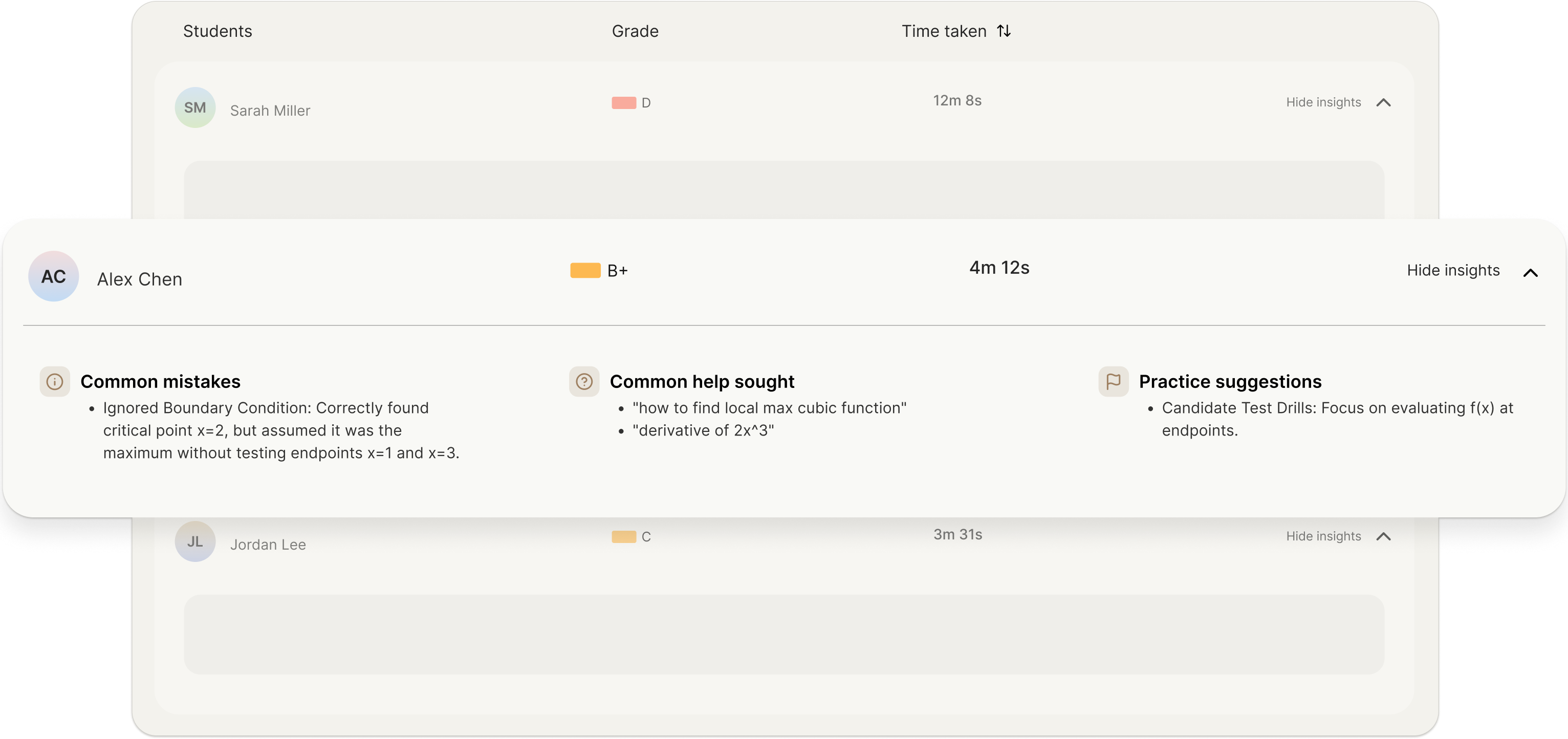Click Alex Chen's orange B+ grade swatch
This screenshot has width=1568, height=739.
(x=585, y=270)
